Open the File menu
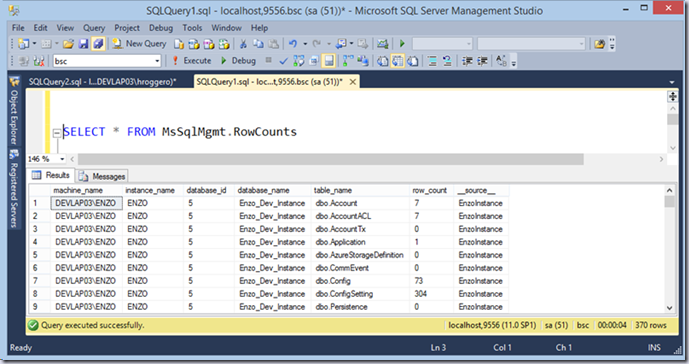689x364 pixels. coord(18,28)
